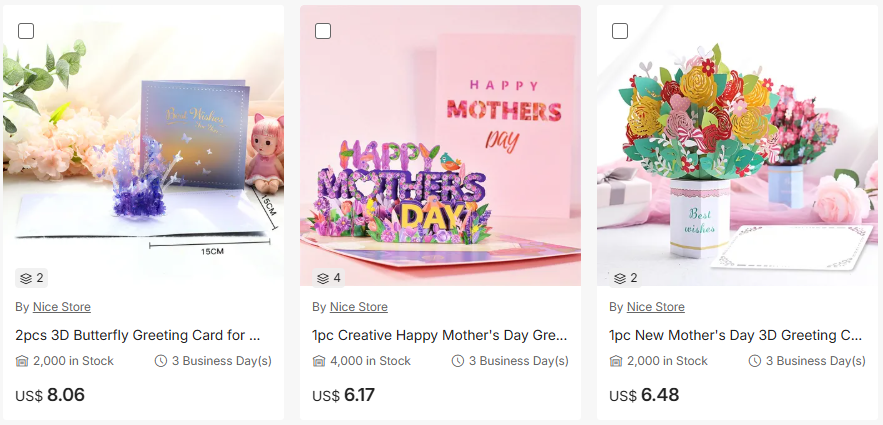View the purple butterfly pop-up card image
This screenshot has height=425, width=883.
click(144, 146)
